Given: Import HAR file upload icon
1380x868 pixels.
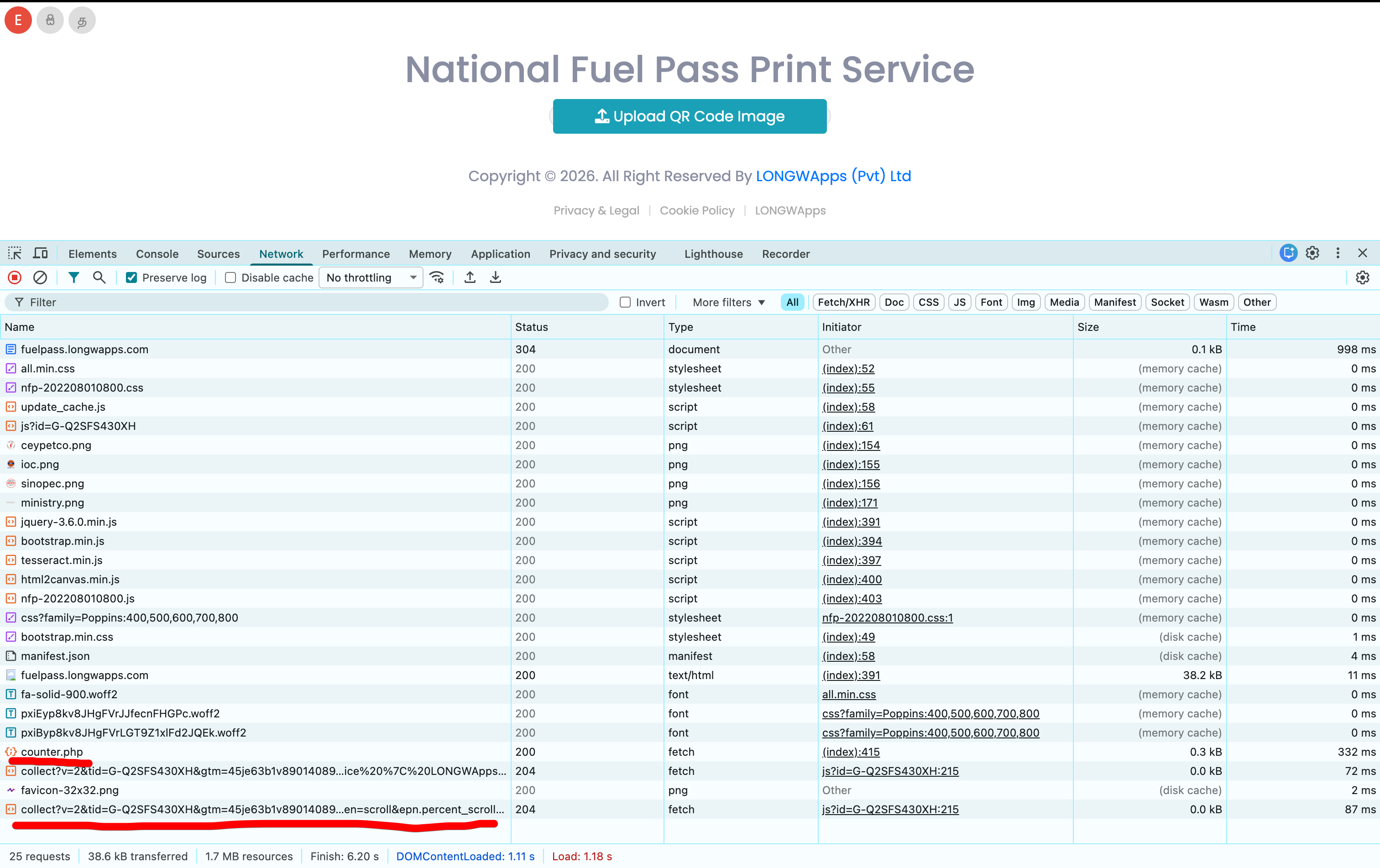Looking at the screenshot, I should [x=470, y=277].
